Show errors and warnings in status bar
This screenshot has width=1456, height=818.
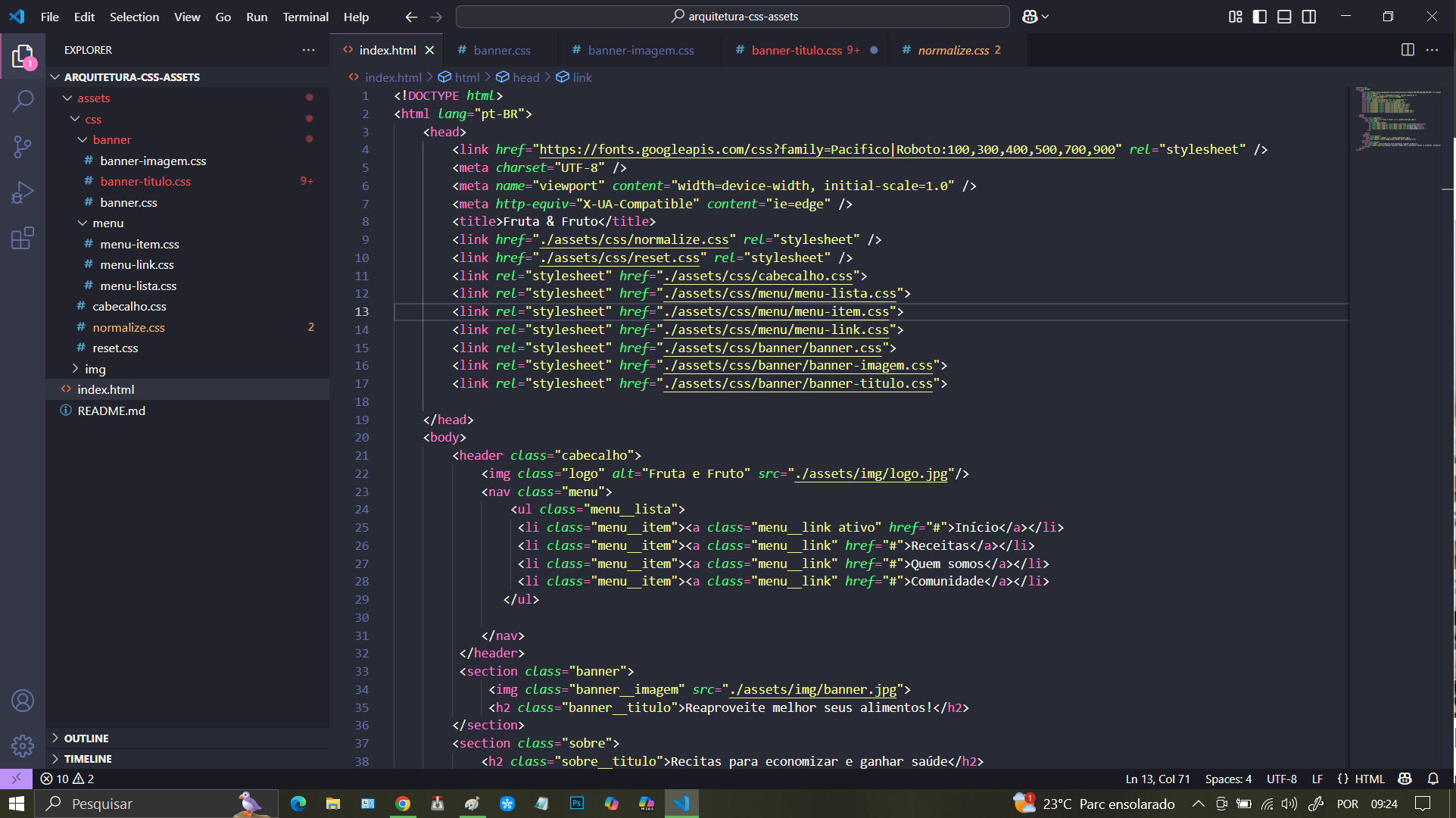[67, 779]
